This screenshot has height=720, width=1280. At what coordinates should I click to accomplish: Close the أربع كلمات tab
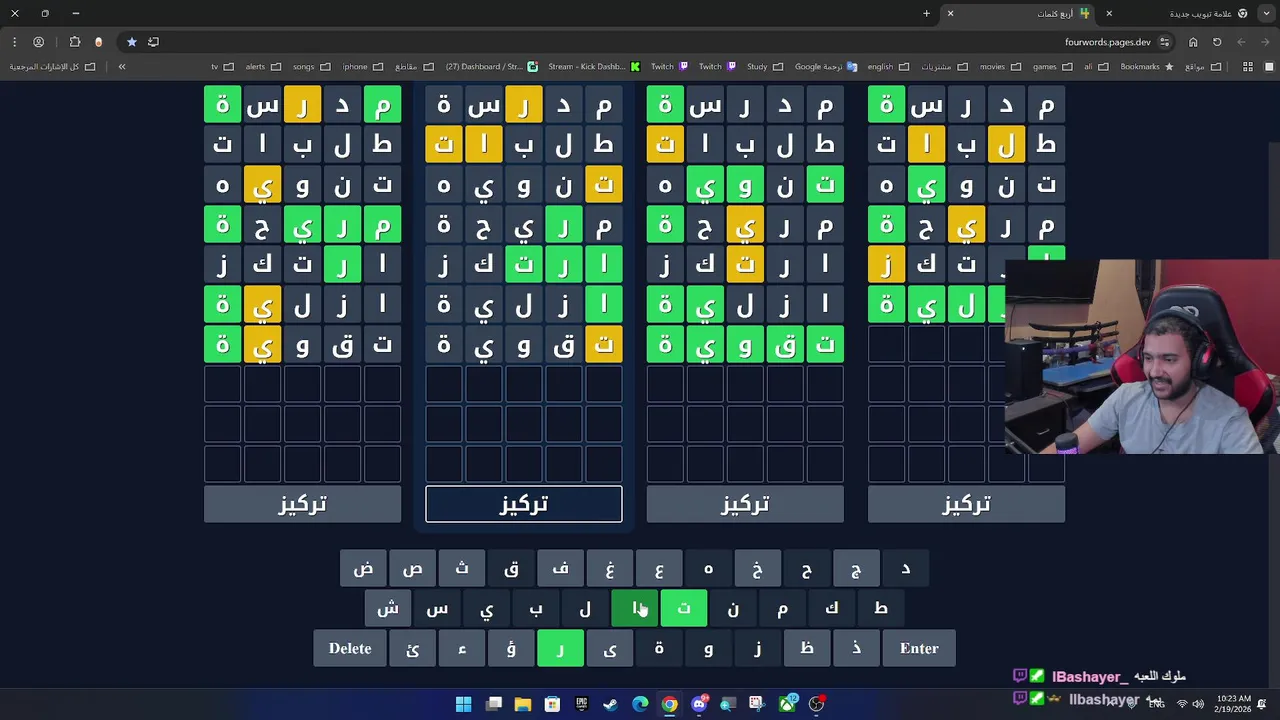pos(950,13)
